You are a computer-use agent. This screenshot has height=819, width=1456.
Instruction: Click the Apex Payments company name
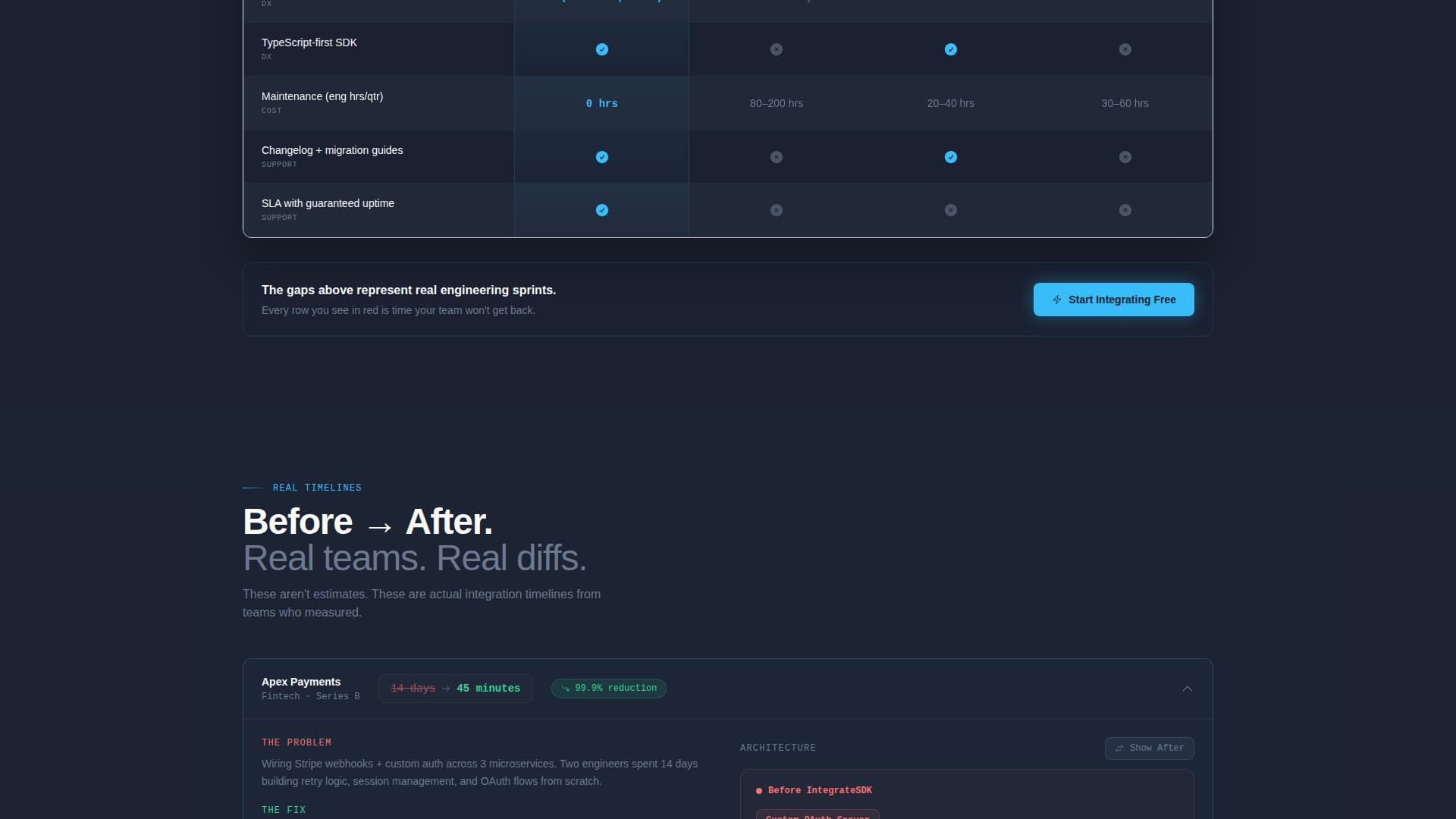[301, 682]
